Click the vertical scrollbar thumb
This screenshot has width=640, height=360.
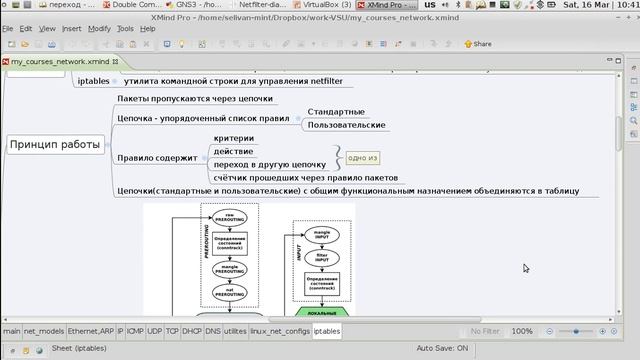(619, 133)
